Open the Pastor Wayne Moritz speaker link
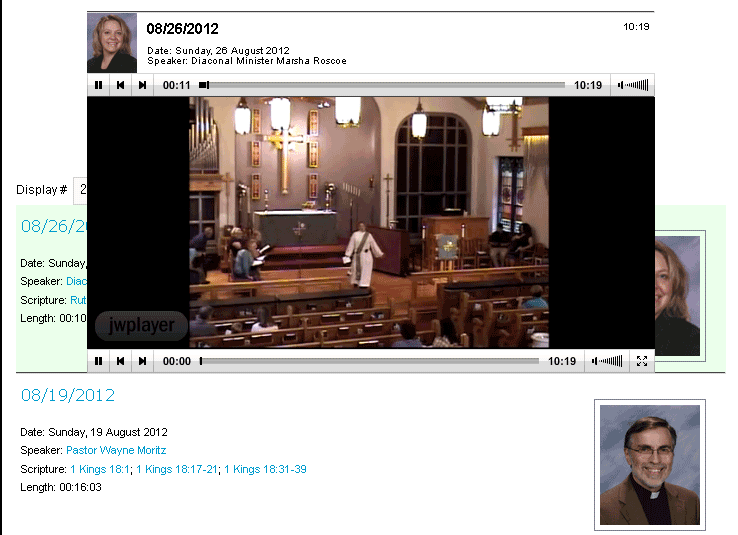Image resolution: width=738 pixels, height=535 pixels. point(116,450)
